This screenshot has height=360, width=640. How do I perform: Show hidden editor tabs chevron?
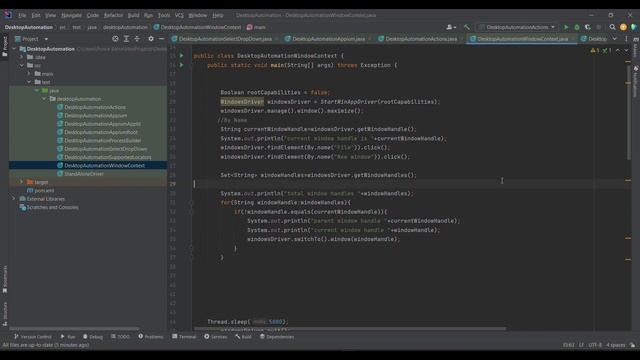pos(614,39)
